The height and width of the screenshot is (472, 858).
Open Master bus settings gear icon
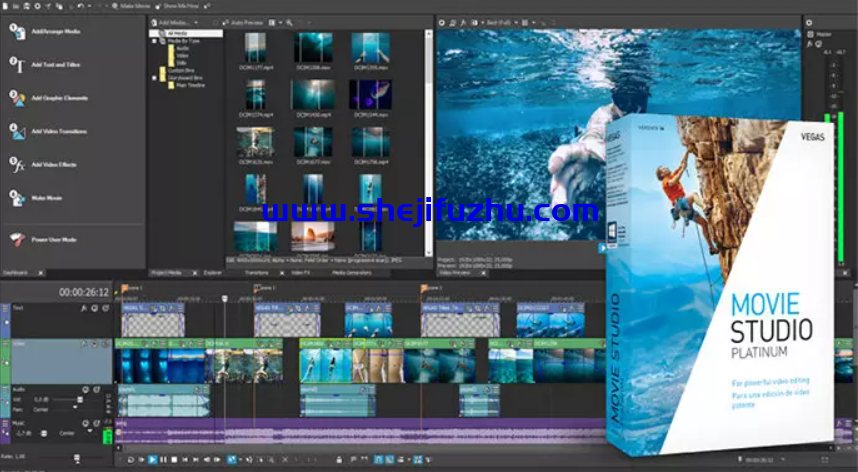(809, 22)
